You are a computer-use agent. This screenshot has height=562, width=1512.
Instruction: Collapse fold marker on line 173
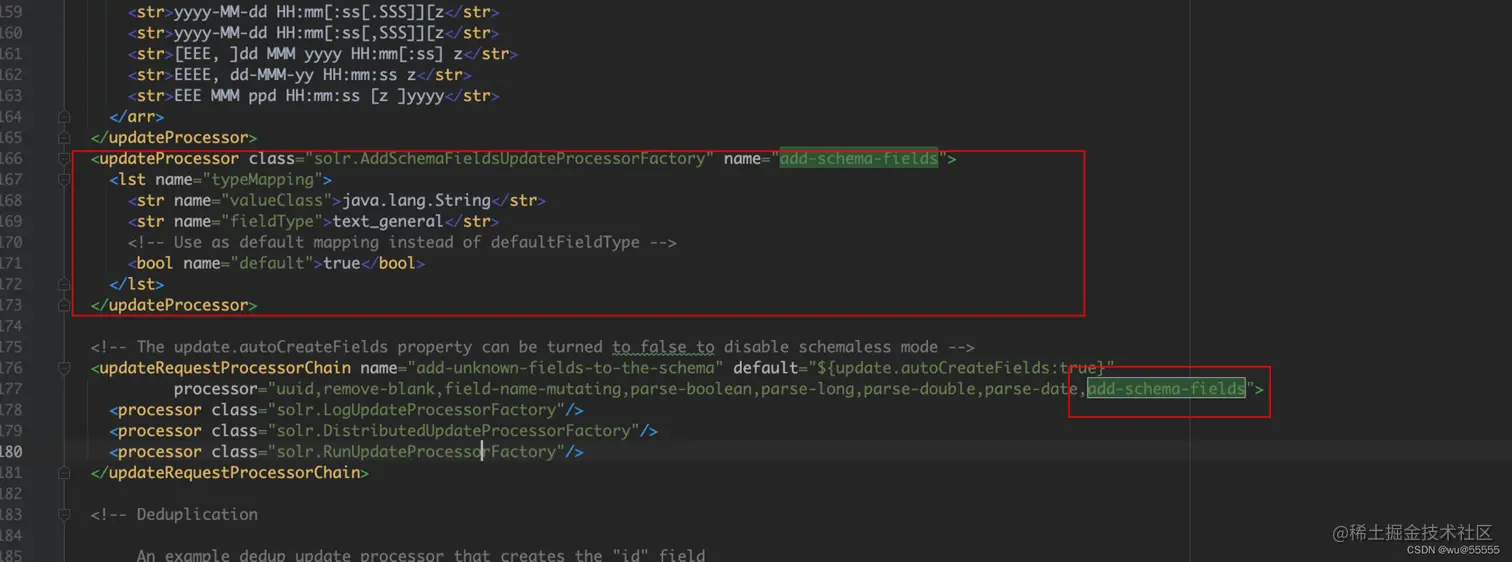(64, 305)
